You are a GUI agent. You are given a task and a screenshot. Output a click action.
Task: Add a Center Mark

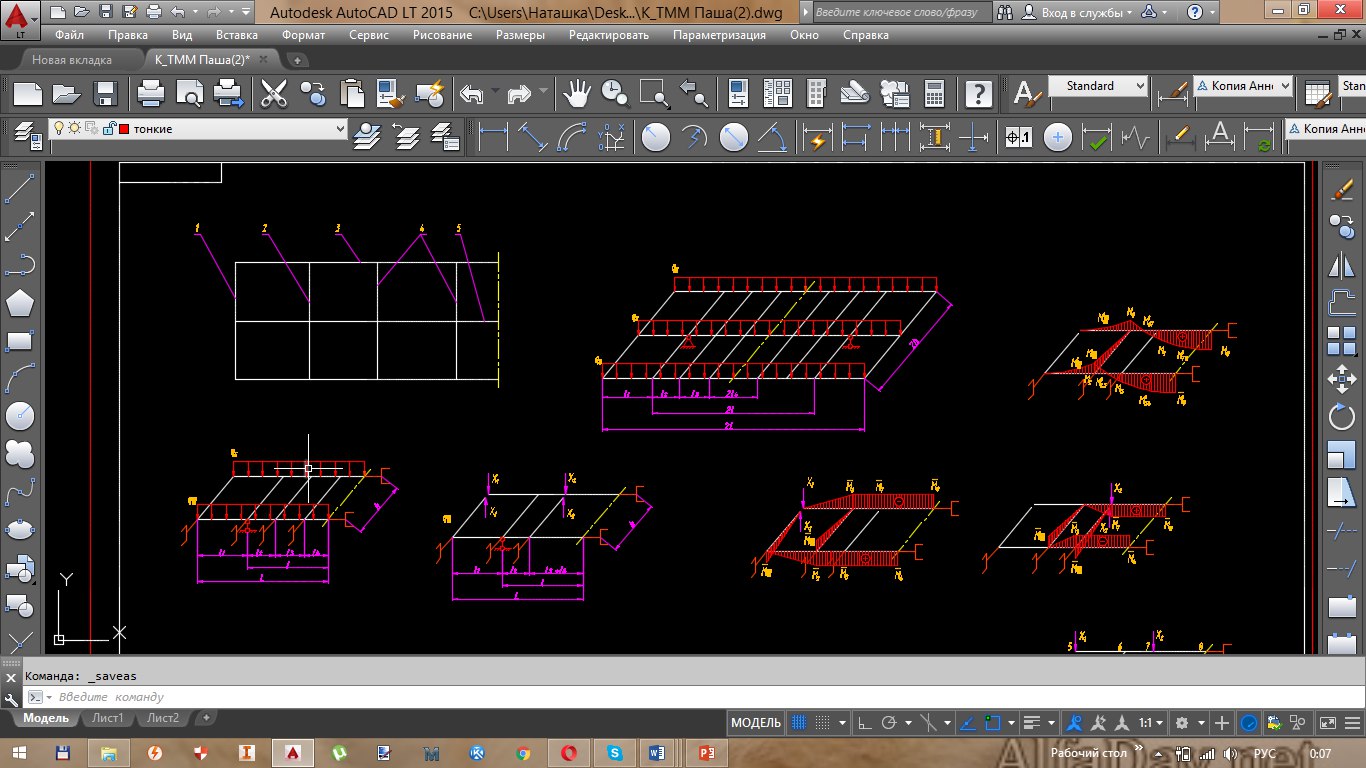pos(1058,136)
